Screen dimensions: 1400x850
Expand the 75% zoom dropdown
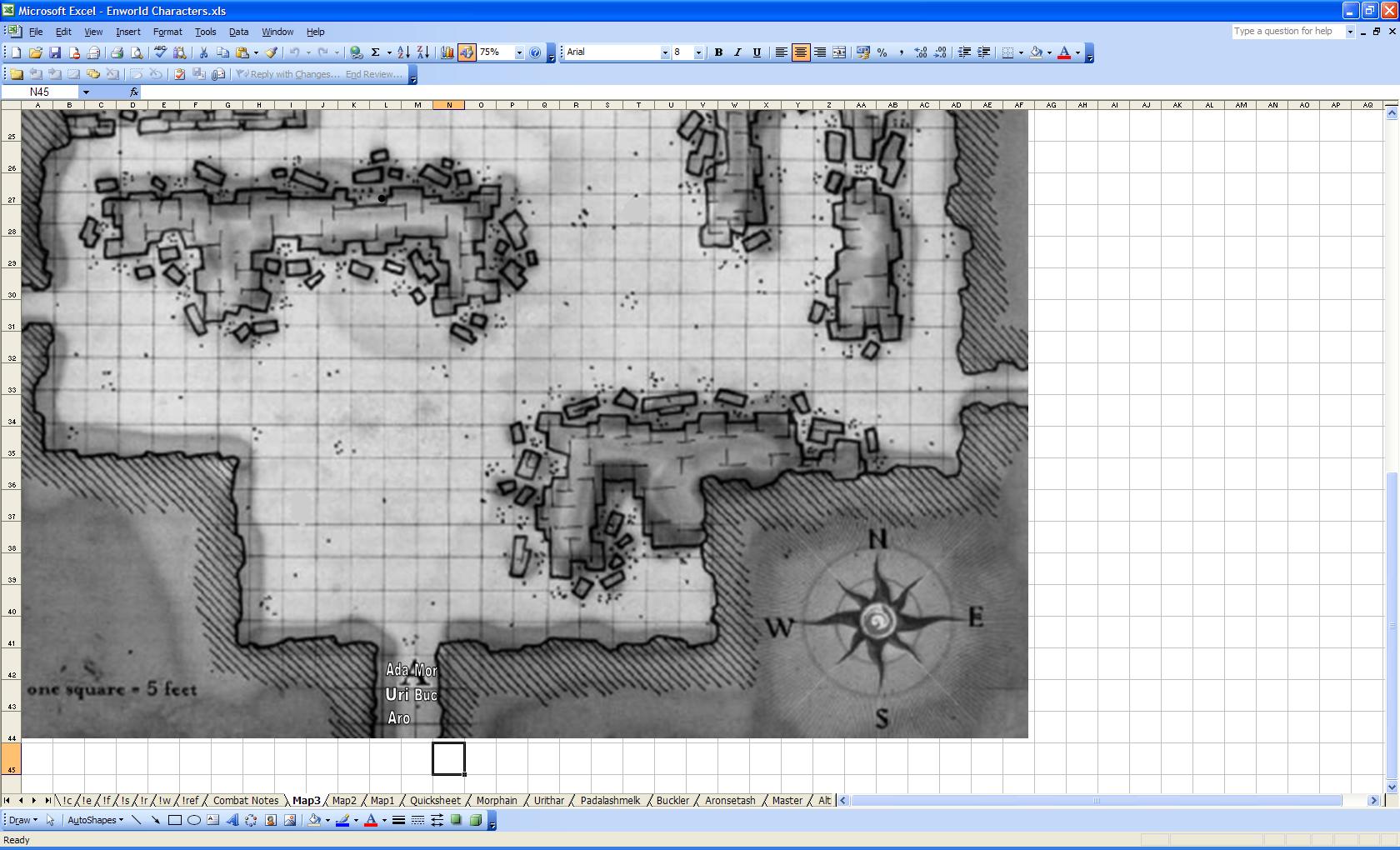(519, 52)
